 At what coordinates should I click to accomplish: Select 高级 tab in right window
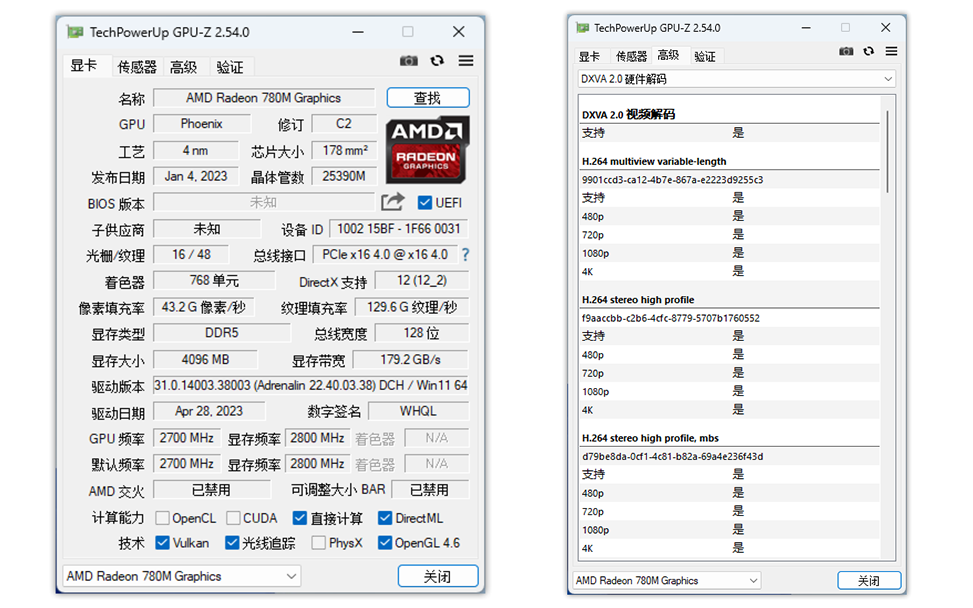668,55
